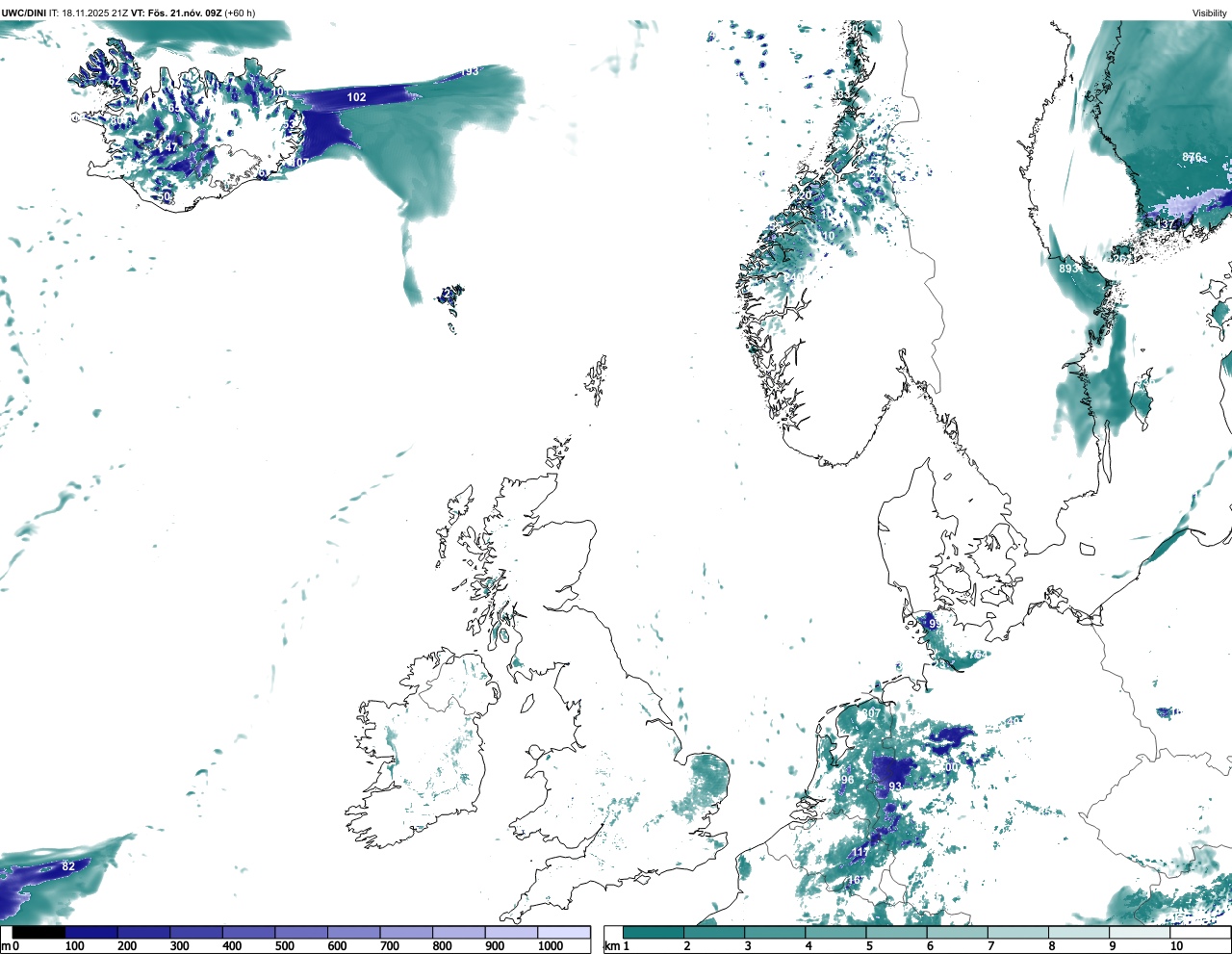Select the 200–300 m legend swatch
The width and height of the screenshot is (1232, 954).
[143, 932]
